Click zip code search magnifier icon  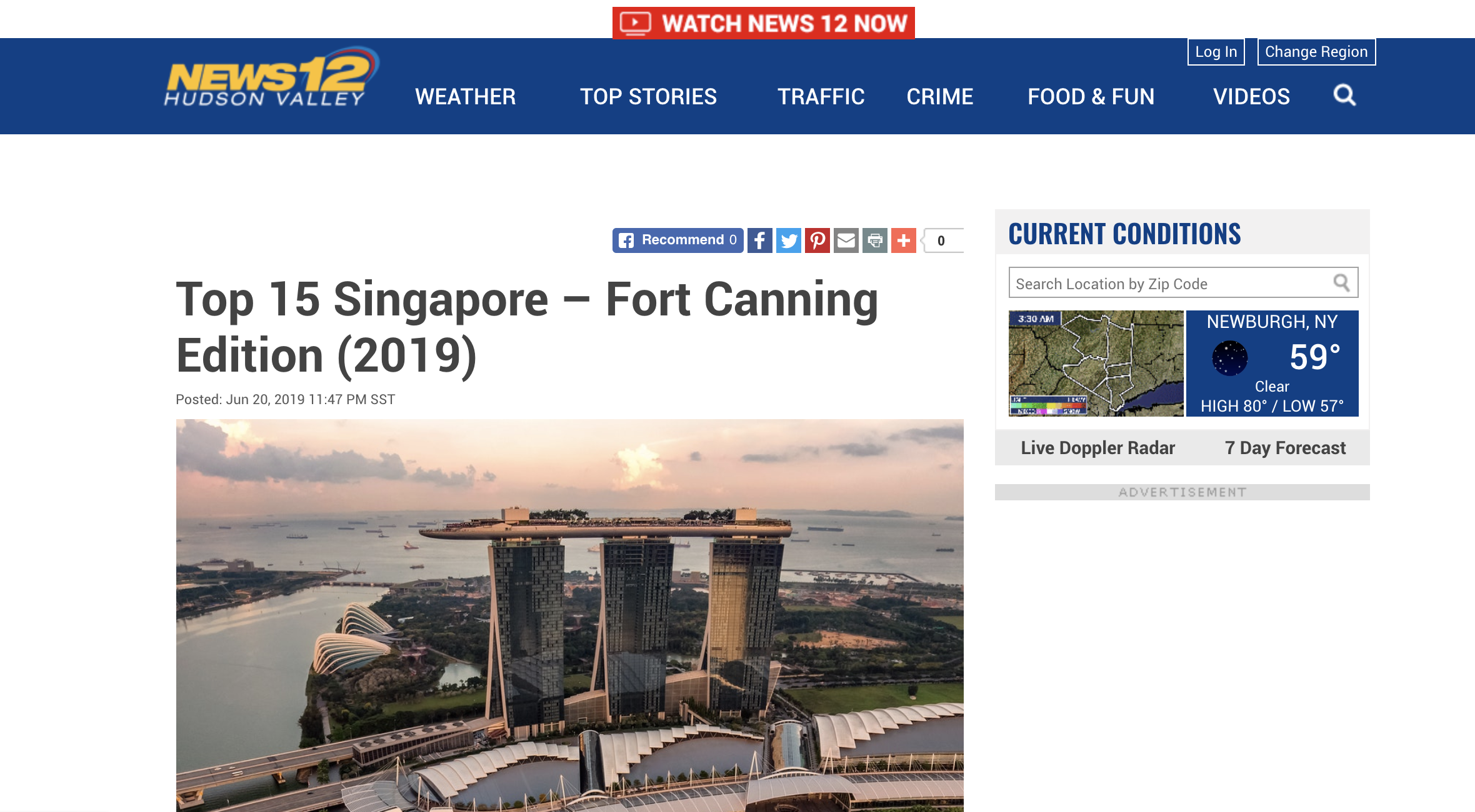1341,283
